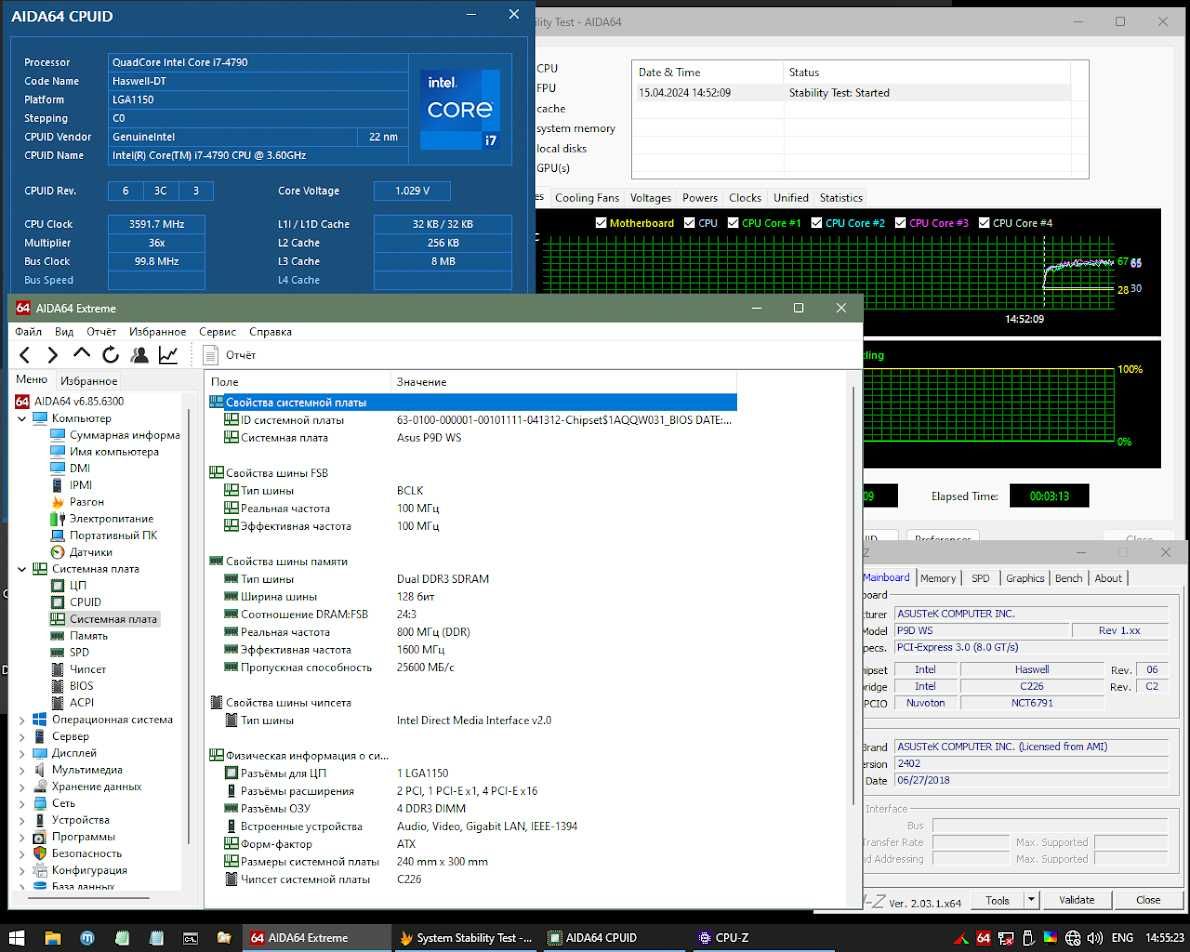Toggle the Motherboard graph checkbox
Screen dimensions: 1190x952
(x=601, y=222)
